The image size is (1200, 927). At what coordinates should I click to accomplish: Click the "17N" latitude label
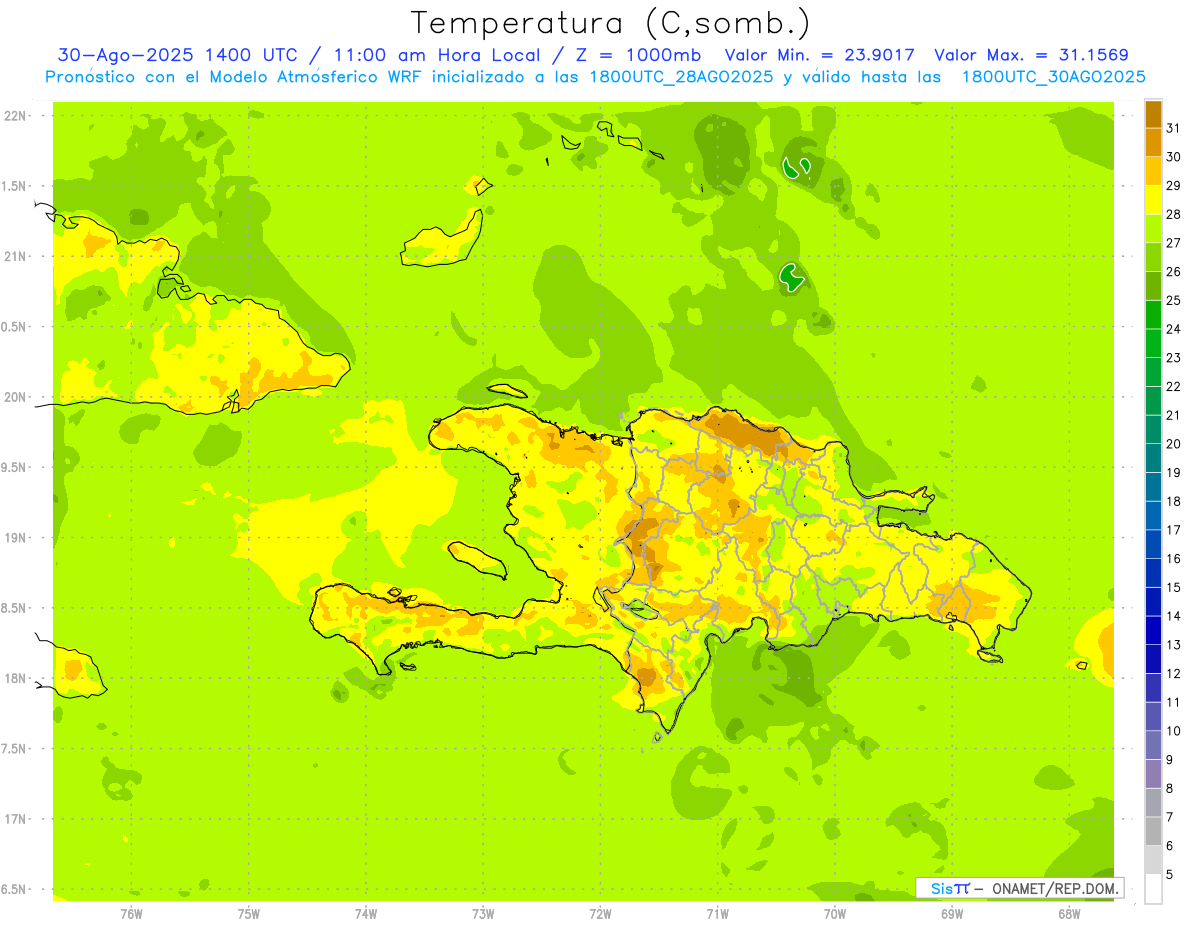click(x=15, y=819)
